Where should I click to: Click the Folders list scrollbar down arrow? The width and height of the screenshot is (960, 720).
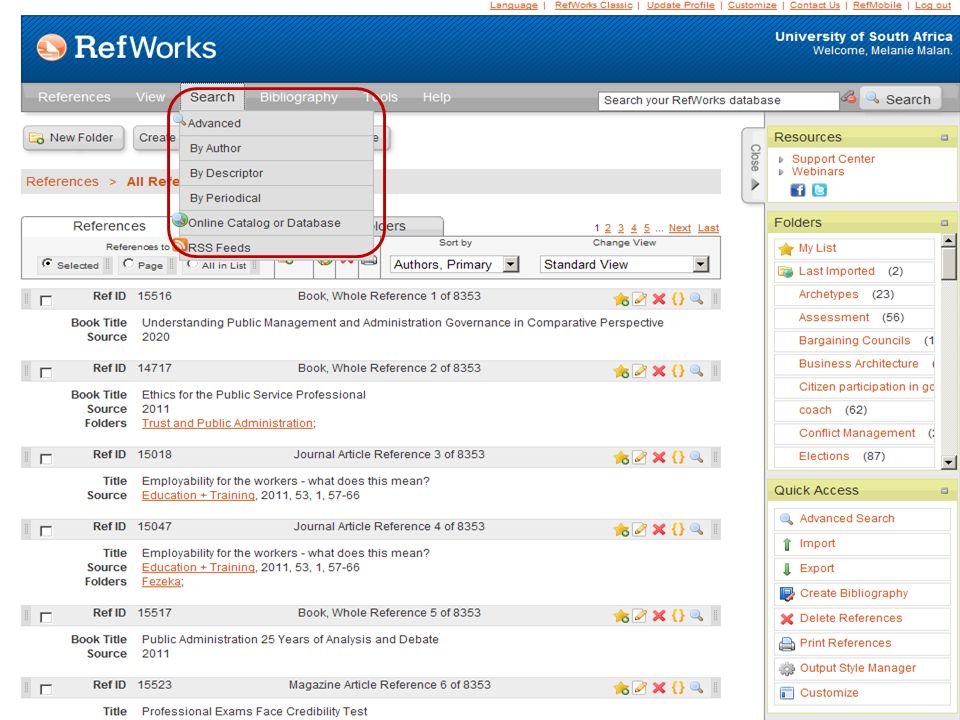click(948, 462)
